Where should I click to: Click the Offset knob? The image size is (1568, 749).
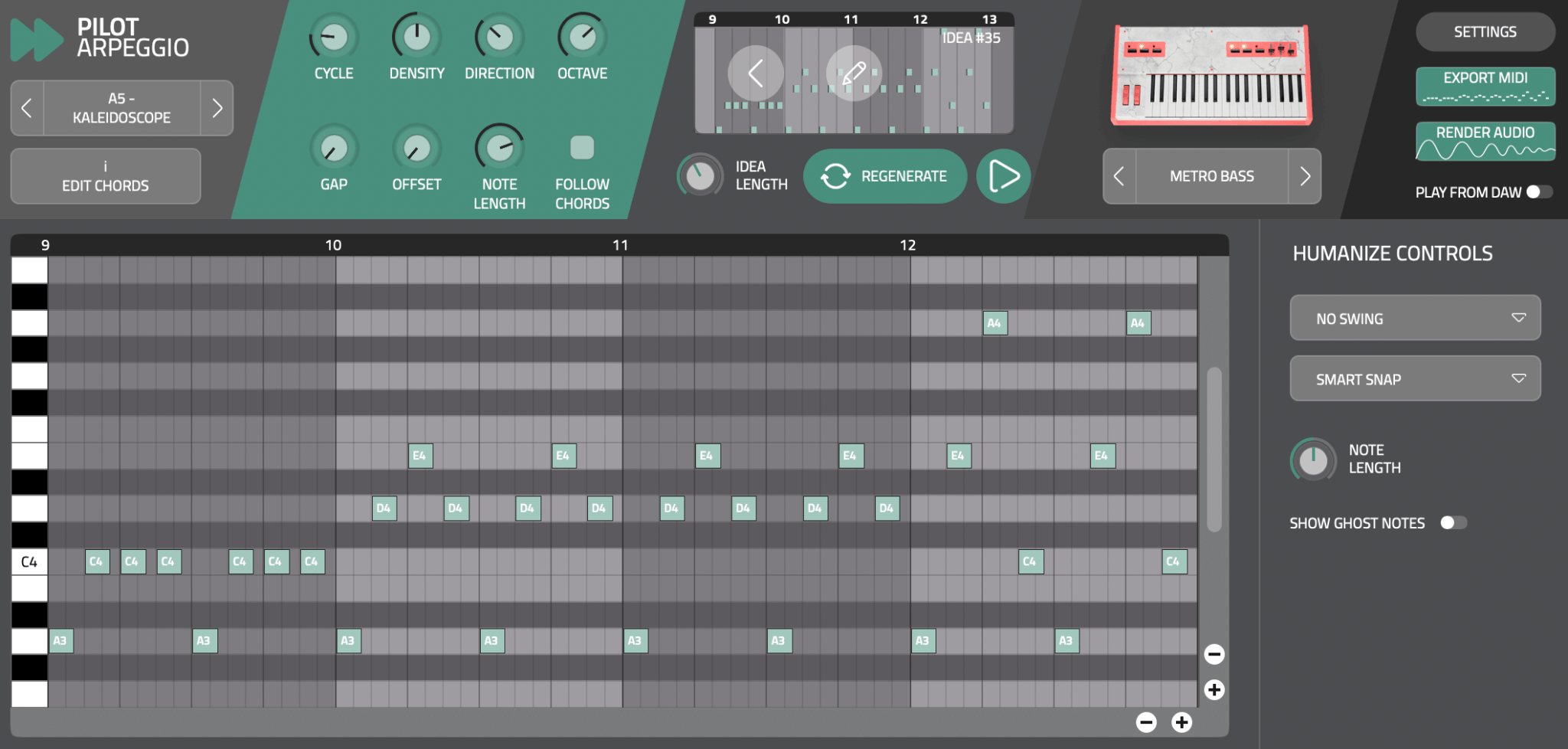pos(416,148)
